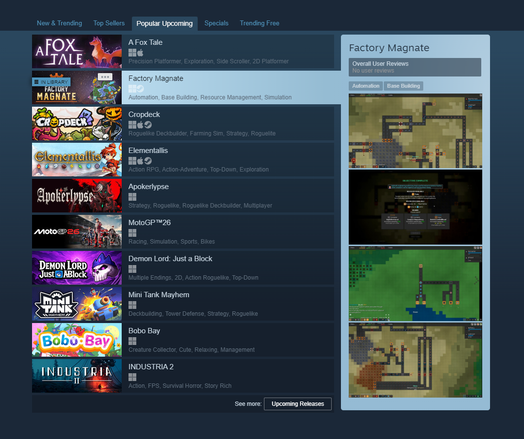Click the 'Action RPG, Action-Adventure' tag line
This screenshot has width=524, height=439.
click(x=199, y=170)
